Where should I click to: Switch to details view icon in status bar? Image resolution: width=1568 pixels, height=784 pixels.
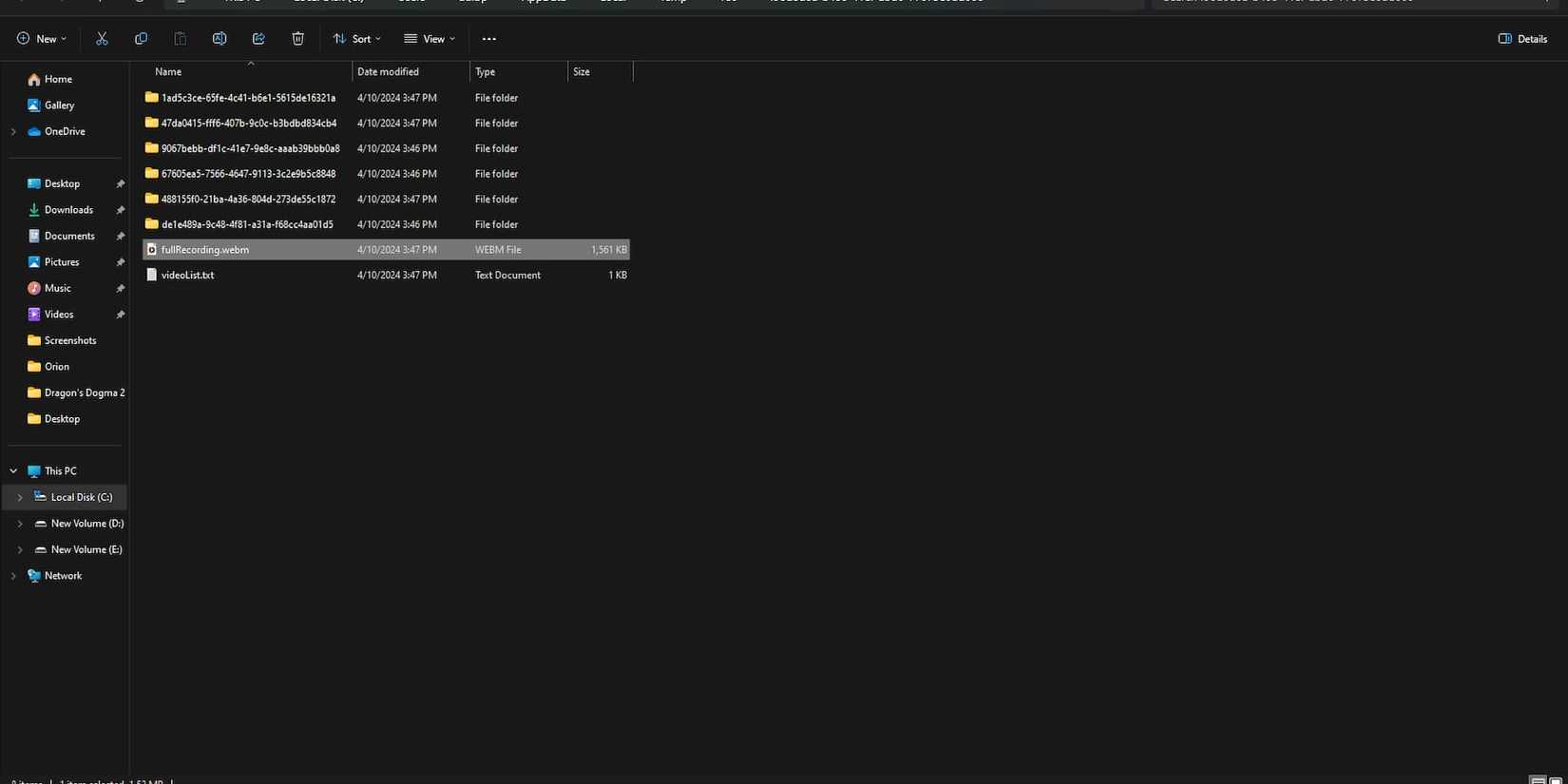pos(1538,780)
